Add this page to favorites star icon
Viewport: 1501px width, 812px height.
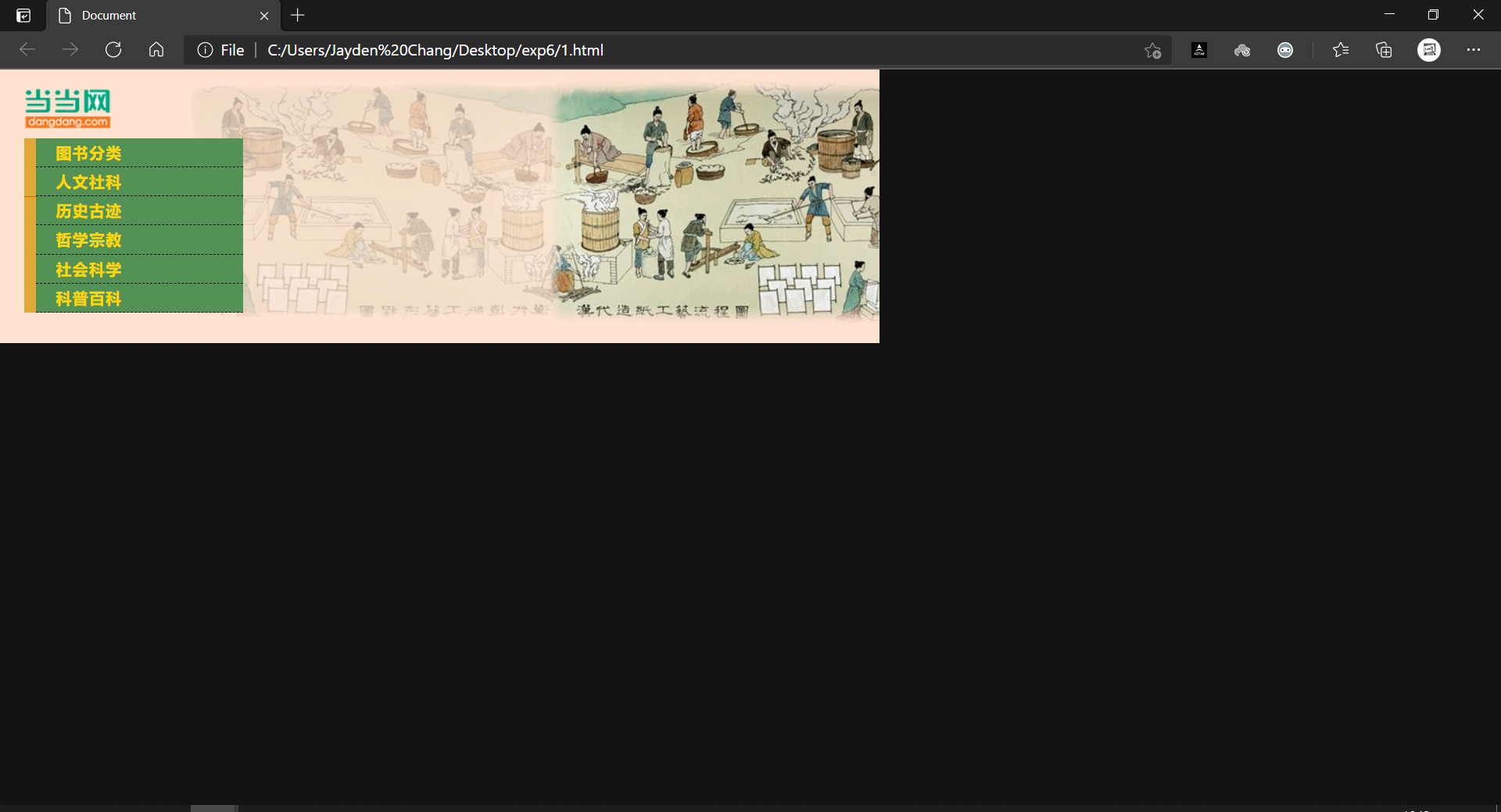pos(1152,51)
